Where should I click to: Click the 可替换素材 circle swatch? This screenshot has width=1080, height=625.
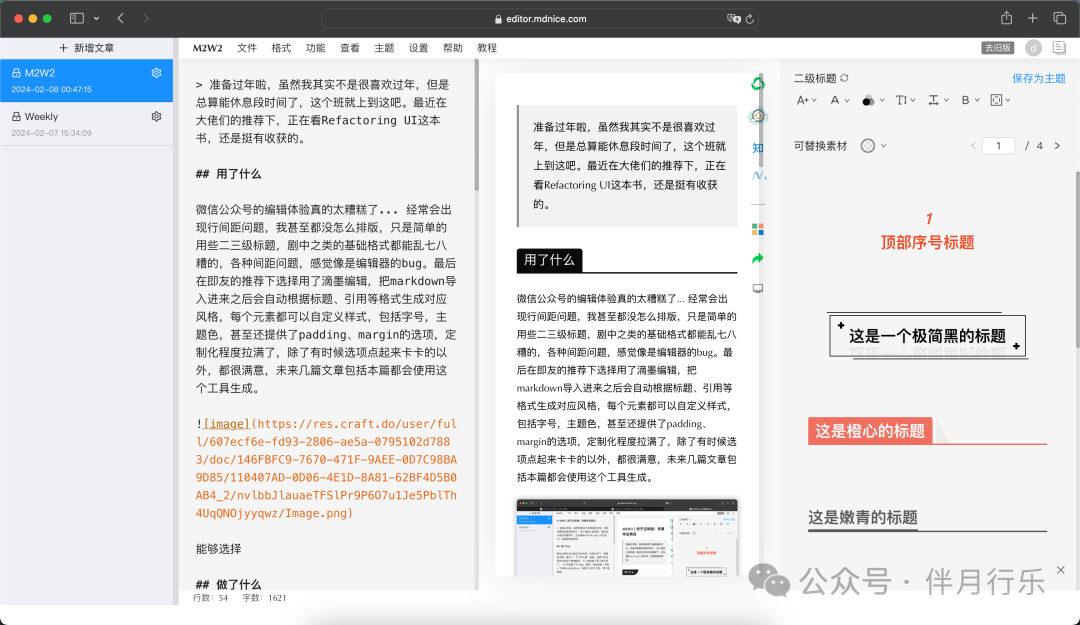click(868, 145)
